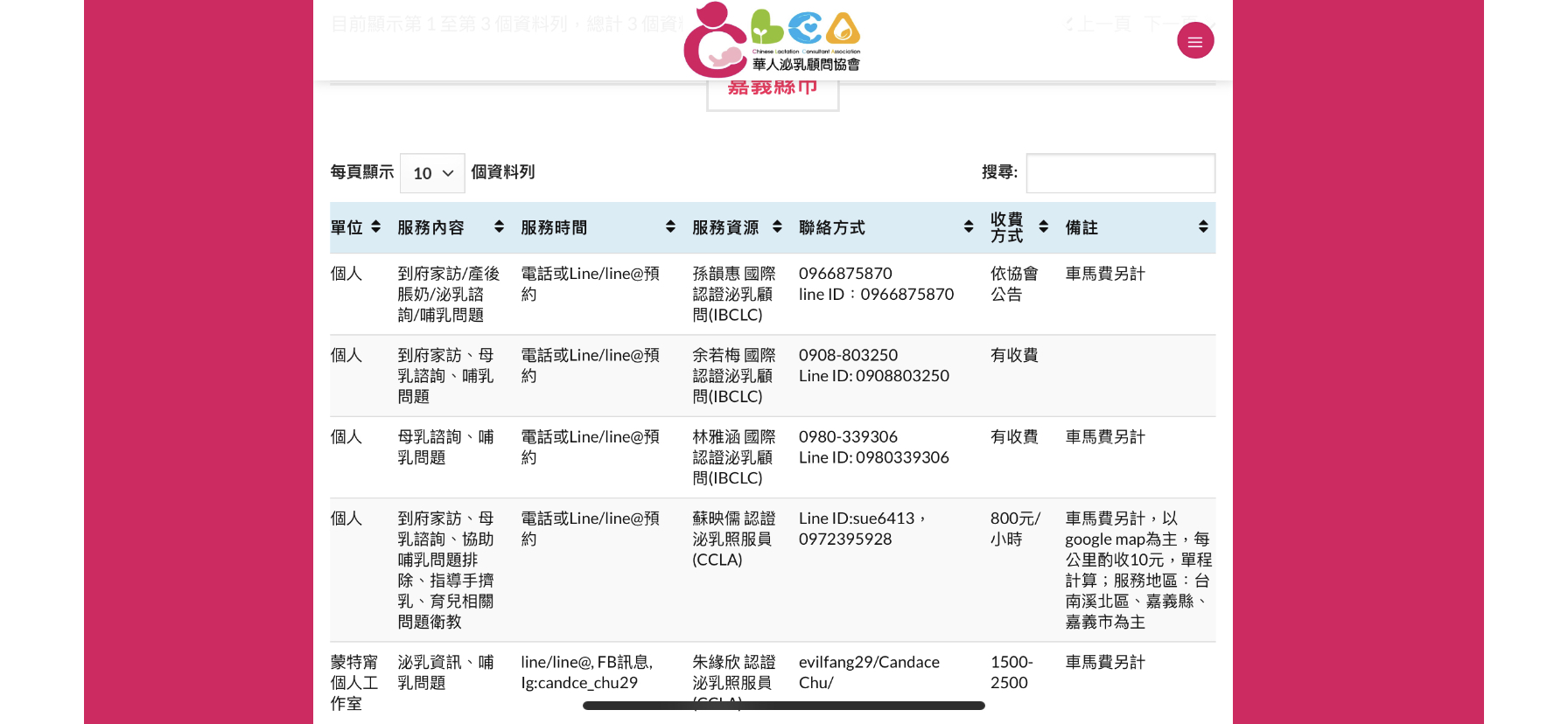Sort table by 收費方式 column
Image resolution: width=1568 pixels, height=724 pixels.
click(x=1019, y=227)
